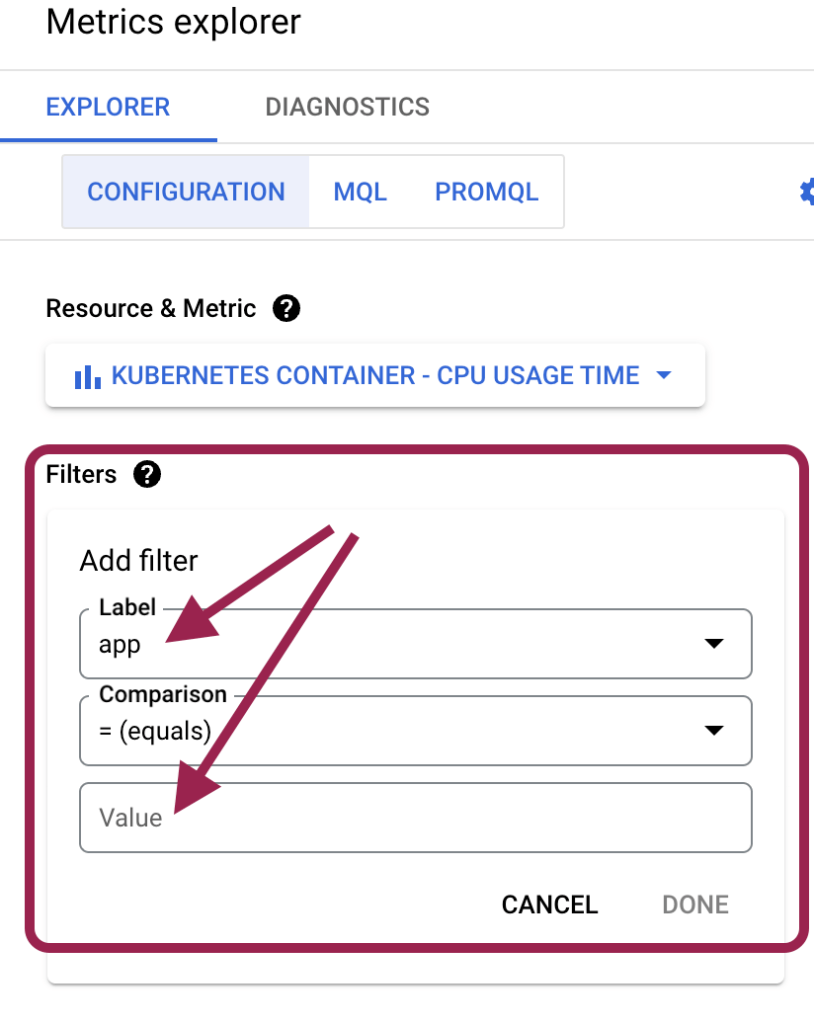814x1023 pixels.
Task: Select the CONFIGURATION tab
Action: (186, 192)
